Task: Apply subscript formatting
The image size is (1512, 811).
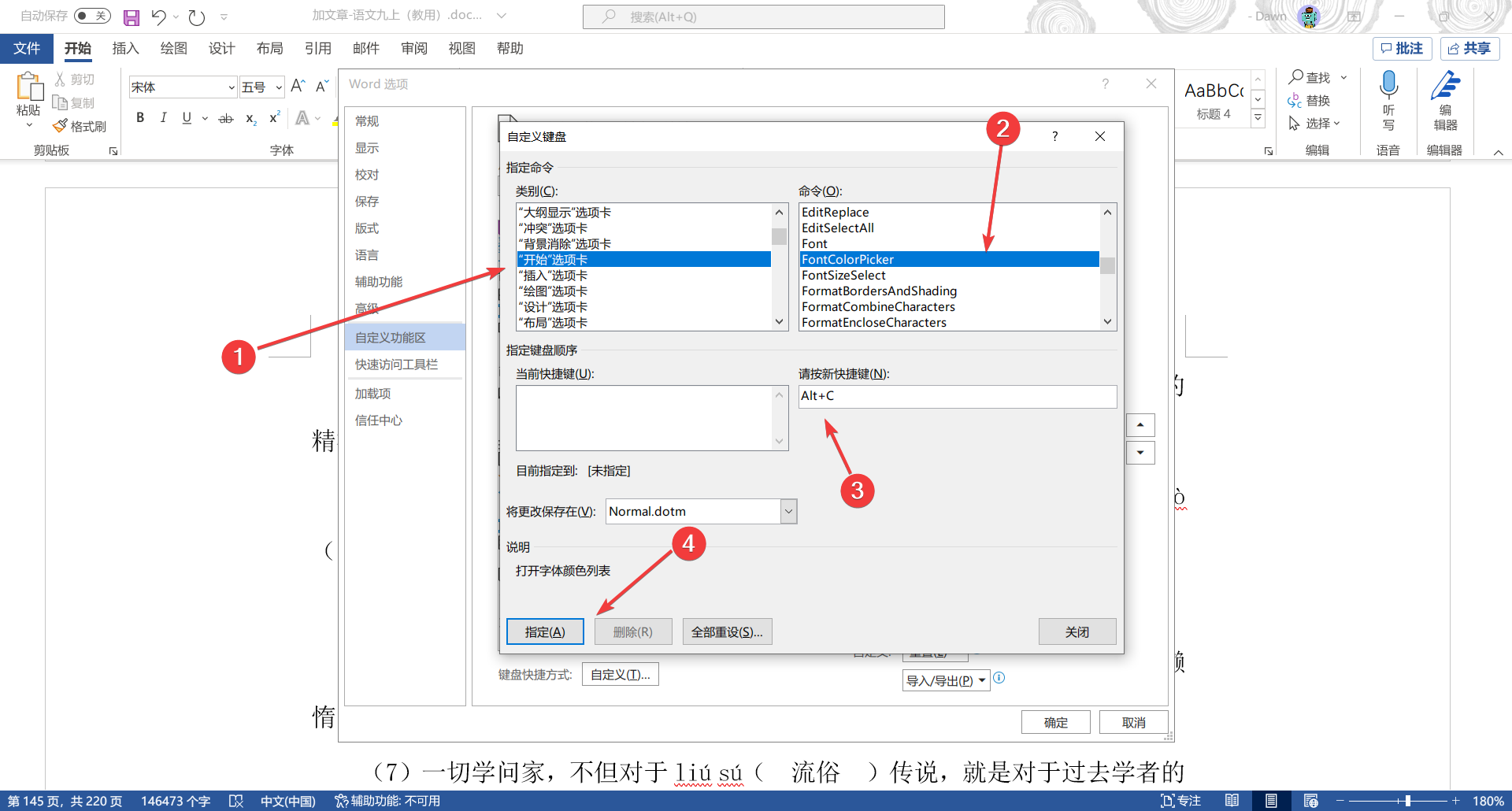Action: 251,118
